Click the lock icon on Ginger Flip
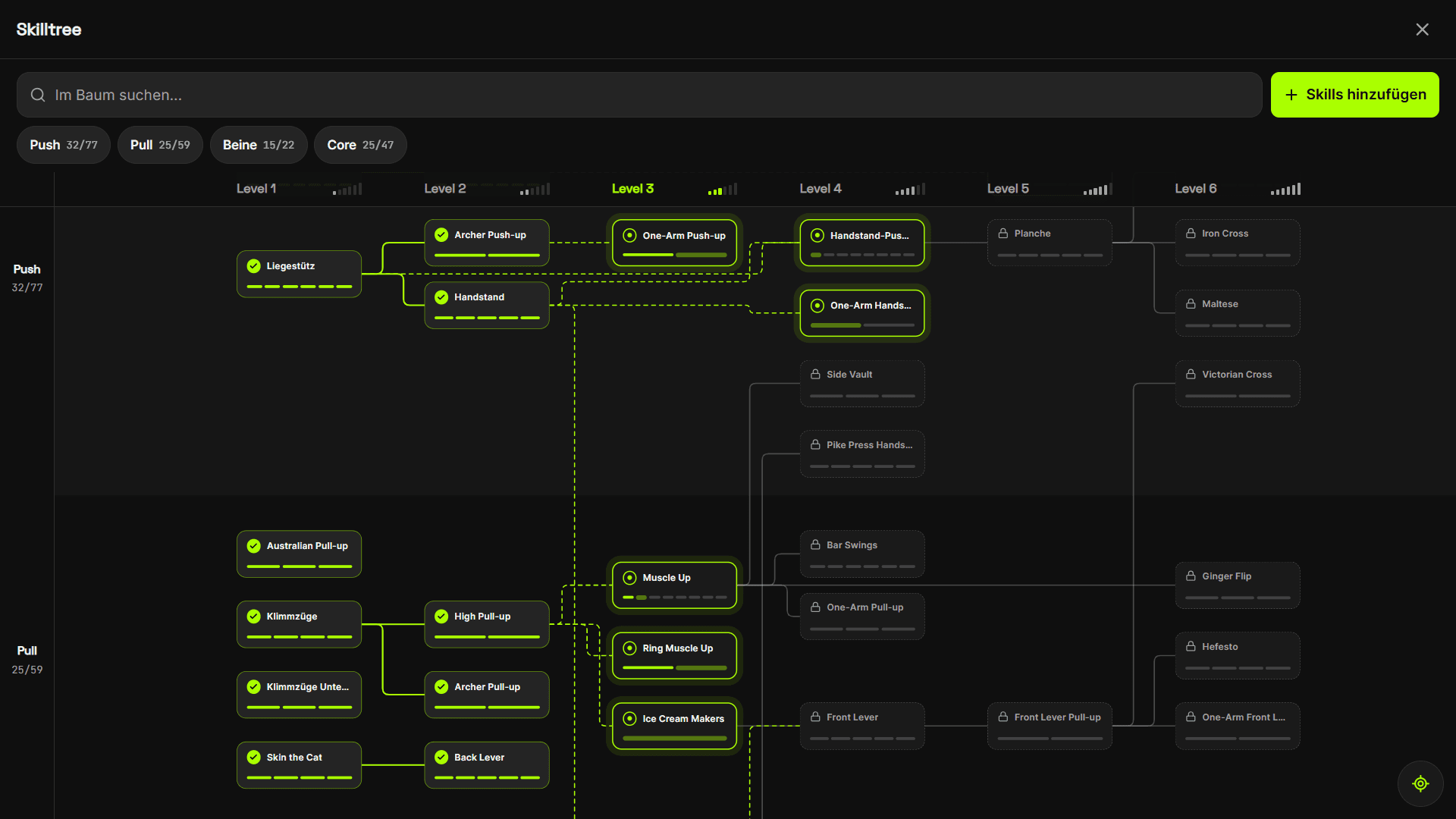This screenshot has width=1456, height=819. [1191, 576]
